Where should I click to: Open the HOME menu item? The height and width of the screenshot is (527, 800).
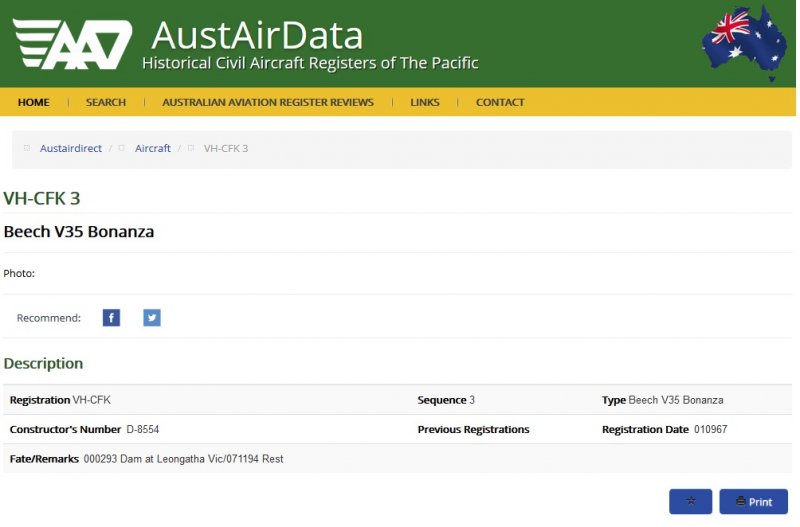pyautogui.click(x=34, y=102)
